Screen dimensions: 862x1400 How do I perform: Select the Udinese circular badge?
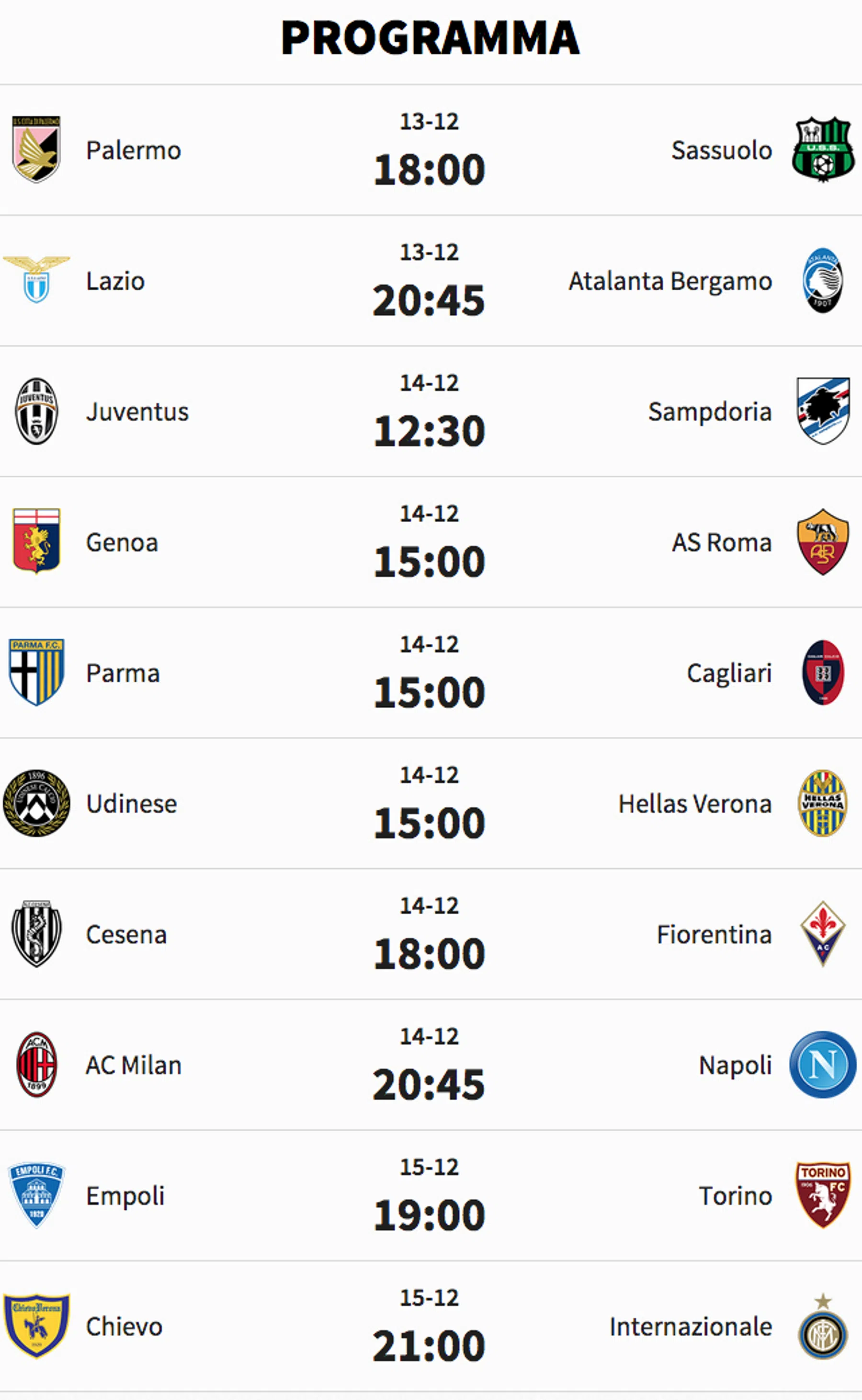coord(36,803)
